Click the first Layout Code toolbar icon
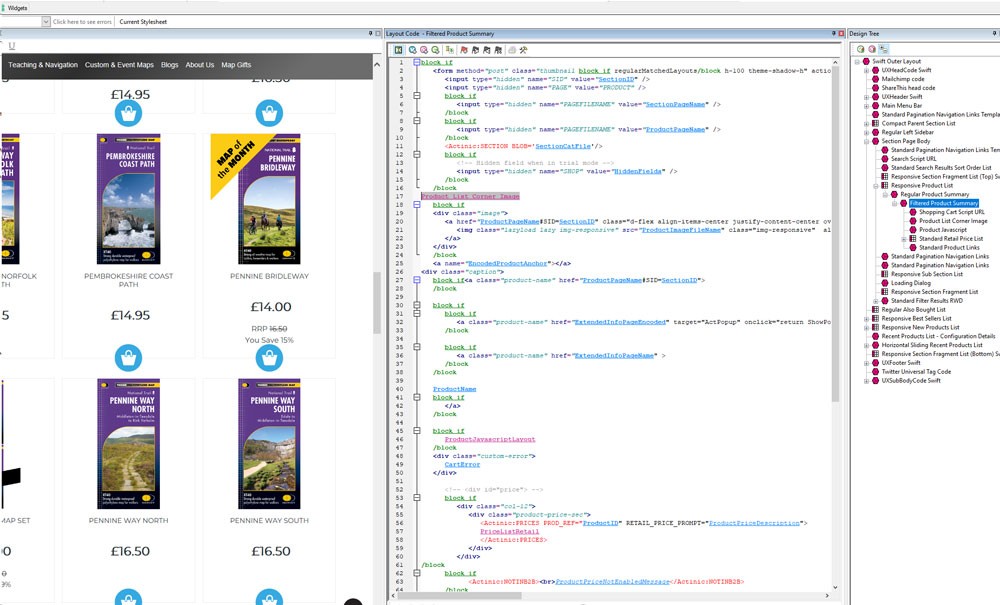Viewport: 1000px width, 605px height. 398,49
